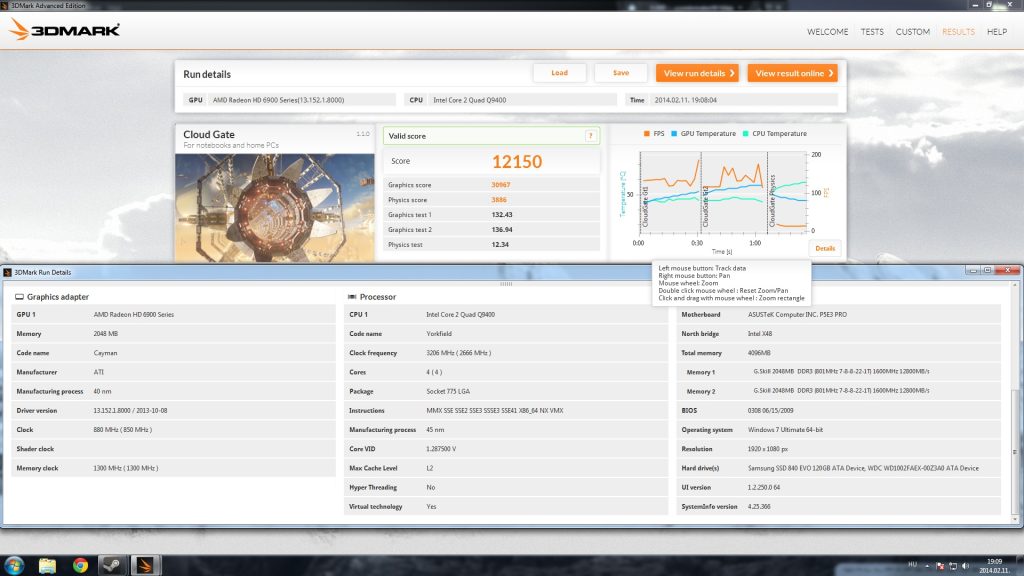
Task: Click BIOS 0308 06/15/2009 value
Action: [x=770, y=411]
